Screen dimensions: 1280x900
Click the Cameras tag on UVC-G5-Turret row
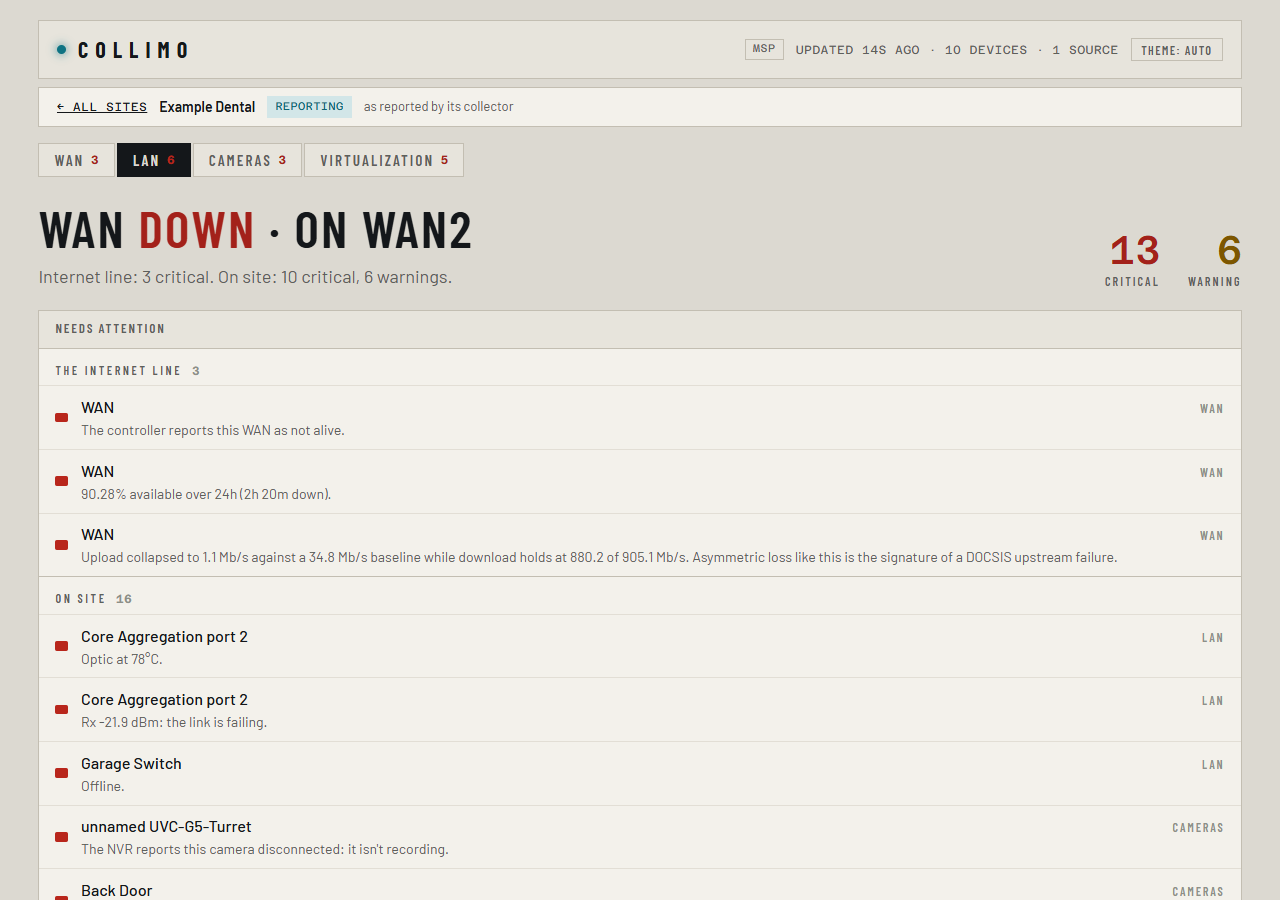(x=1198, y=828)
